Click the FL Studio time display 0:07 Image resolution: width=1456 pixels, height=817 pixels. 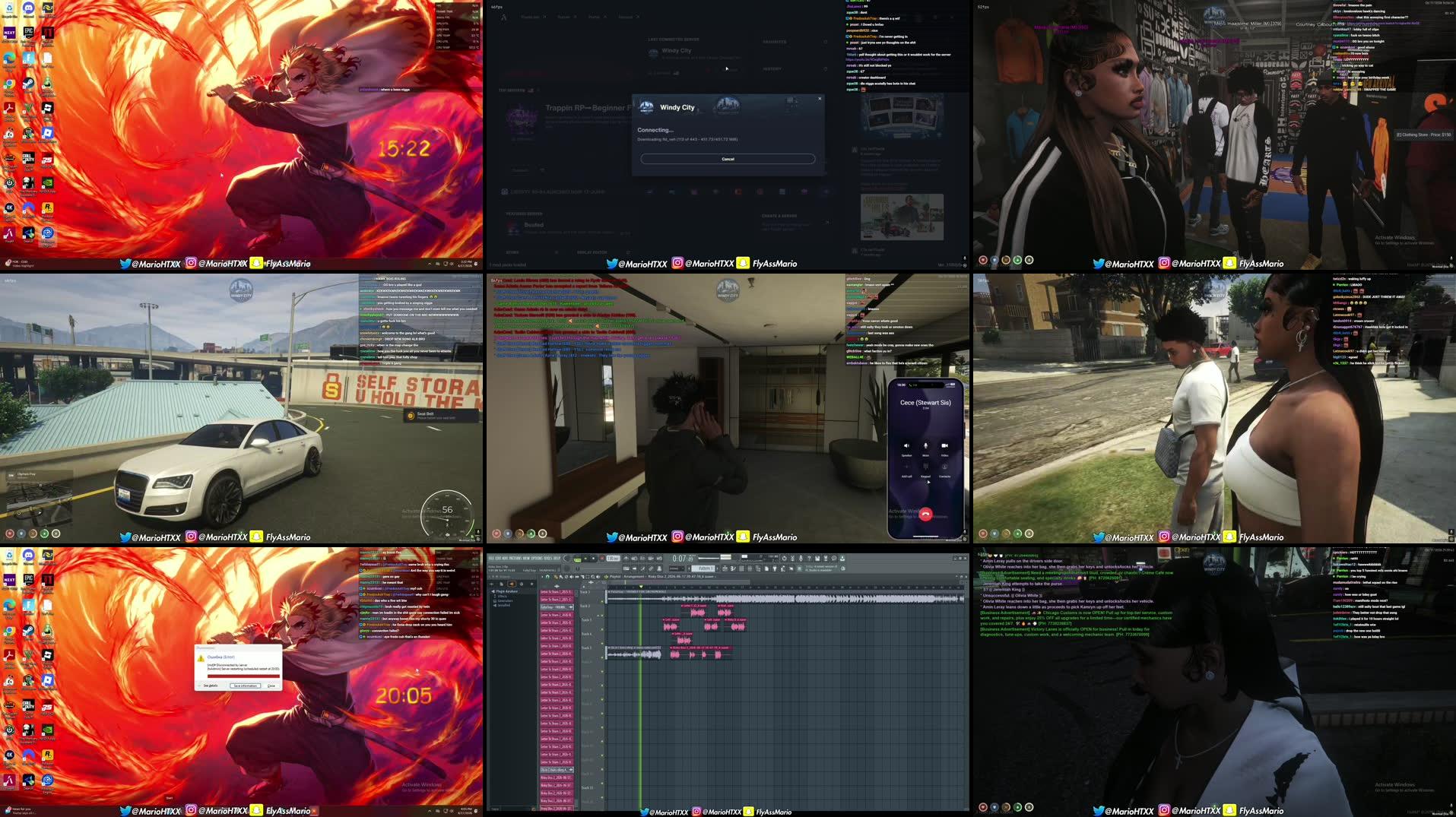tap(683, 559)
